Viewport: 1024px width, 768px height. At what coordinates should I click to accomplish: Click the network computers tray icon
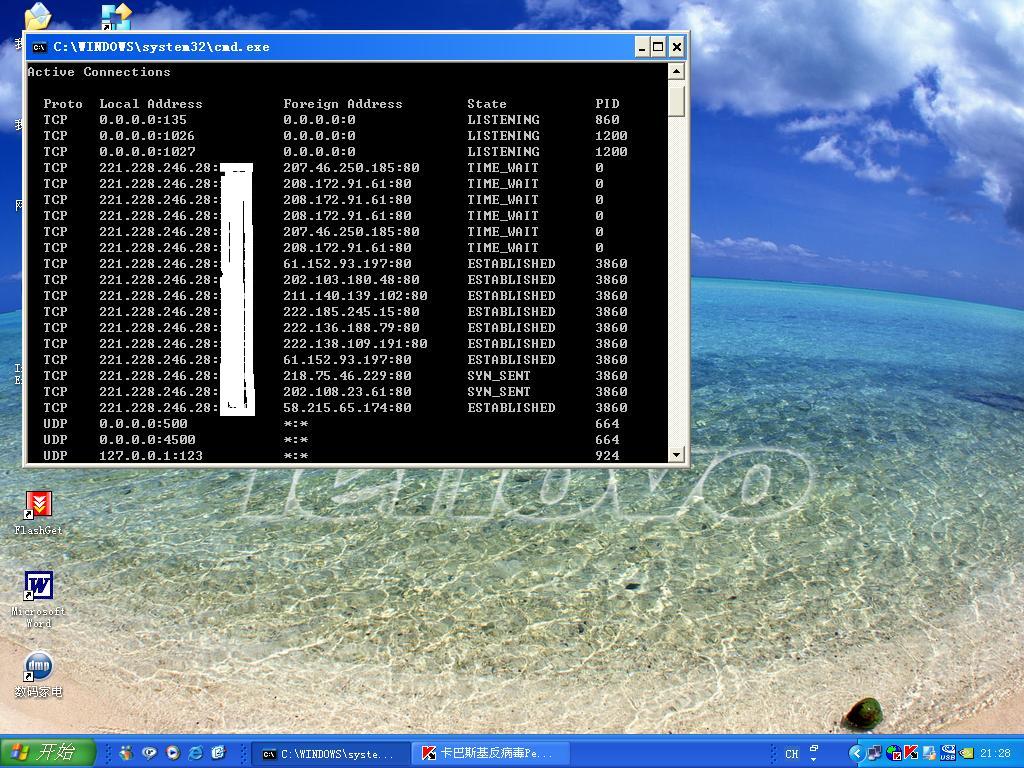(x=874, y=753)
